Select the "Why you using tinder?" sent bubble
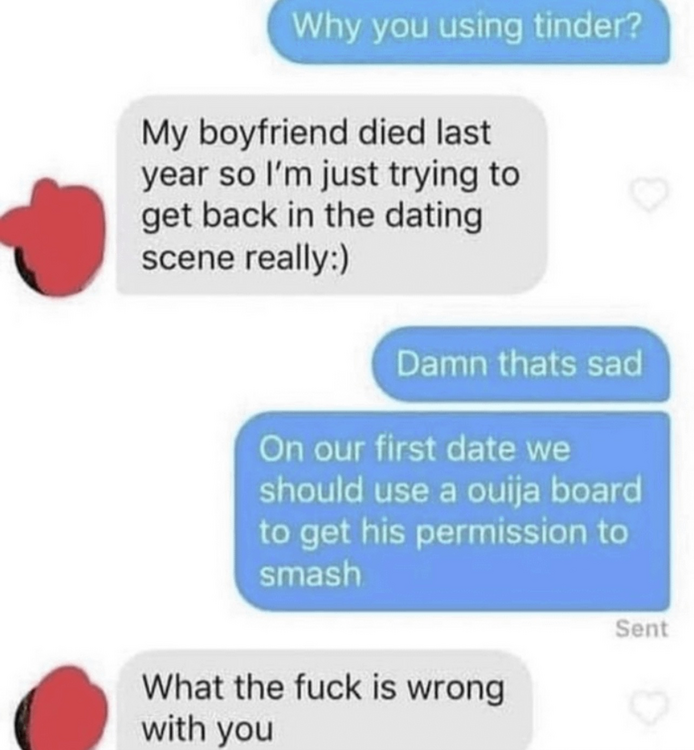694x750 pixels. (467, 31)
